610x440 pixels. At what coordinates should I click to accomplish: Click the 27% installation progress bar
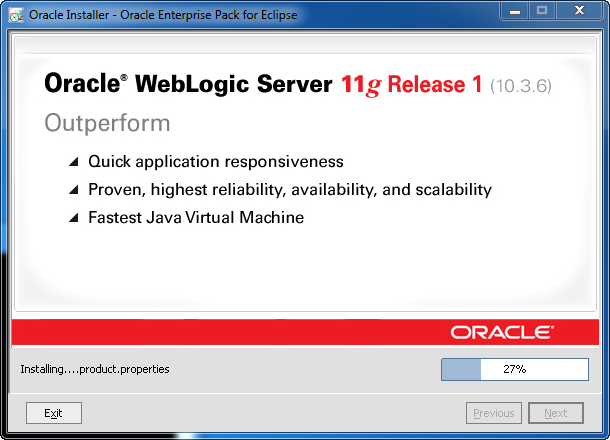[x=515, y=369]
